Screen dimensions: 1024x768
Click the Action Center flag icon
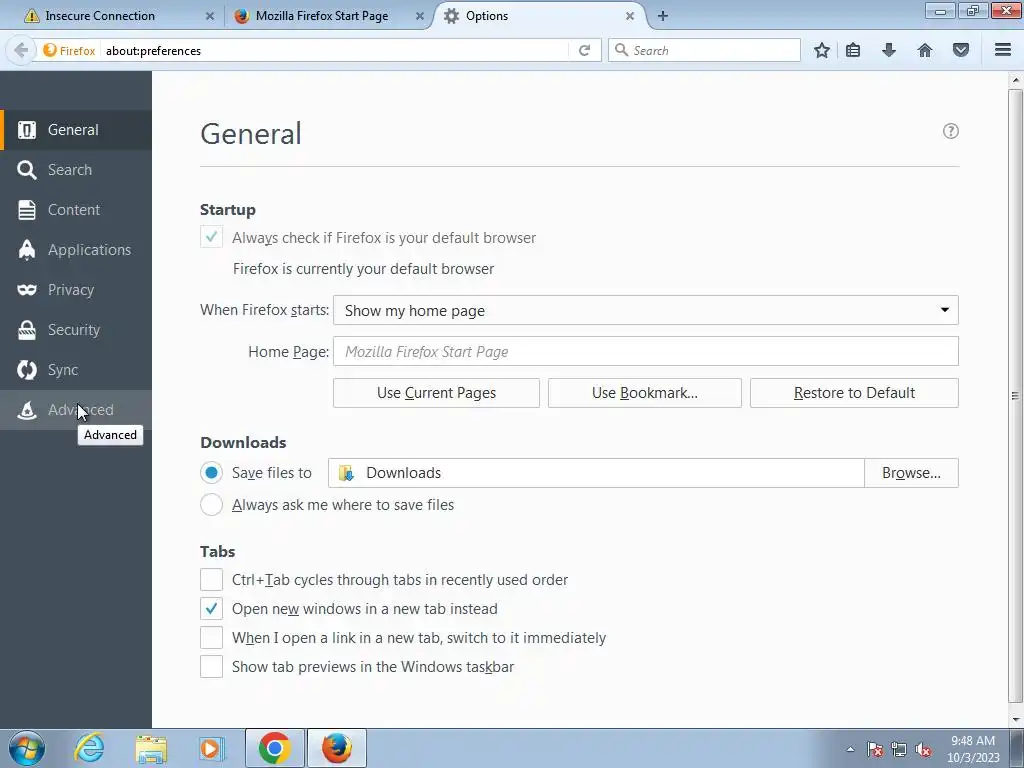coord(875,749)
